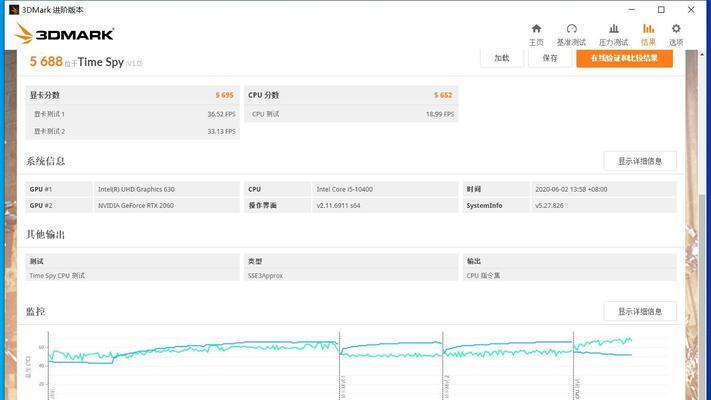Minimize the 3DMark window
The image size is (711, 400).
tap(632, 10)
